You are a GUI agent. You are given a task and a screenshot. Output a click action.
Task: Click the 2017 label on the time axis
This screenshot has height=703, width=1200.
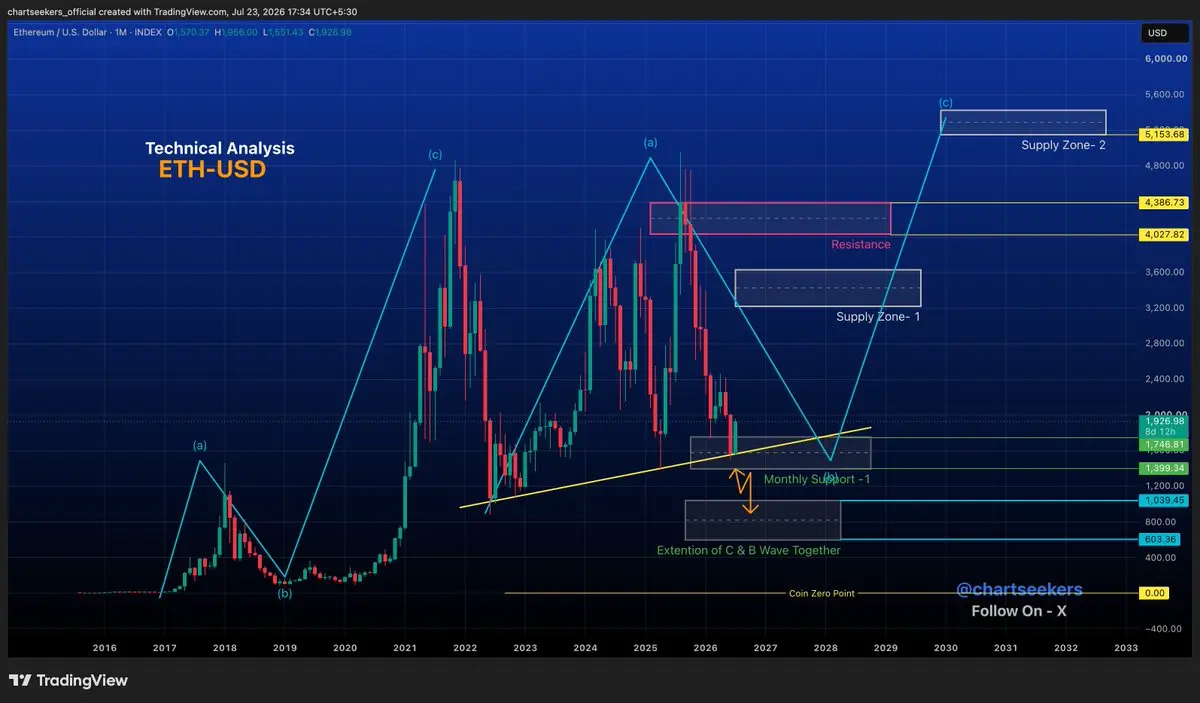pyautogui.click(x=164, y=648)
